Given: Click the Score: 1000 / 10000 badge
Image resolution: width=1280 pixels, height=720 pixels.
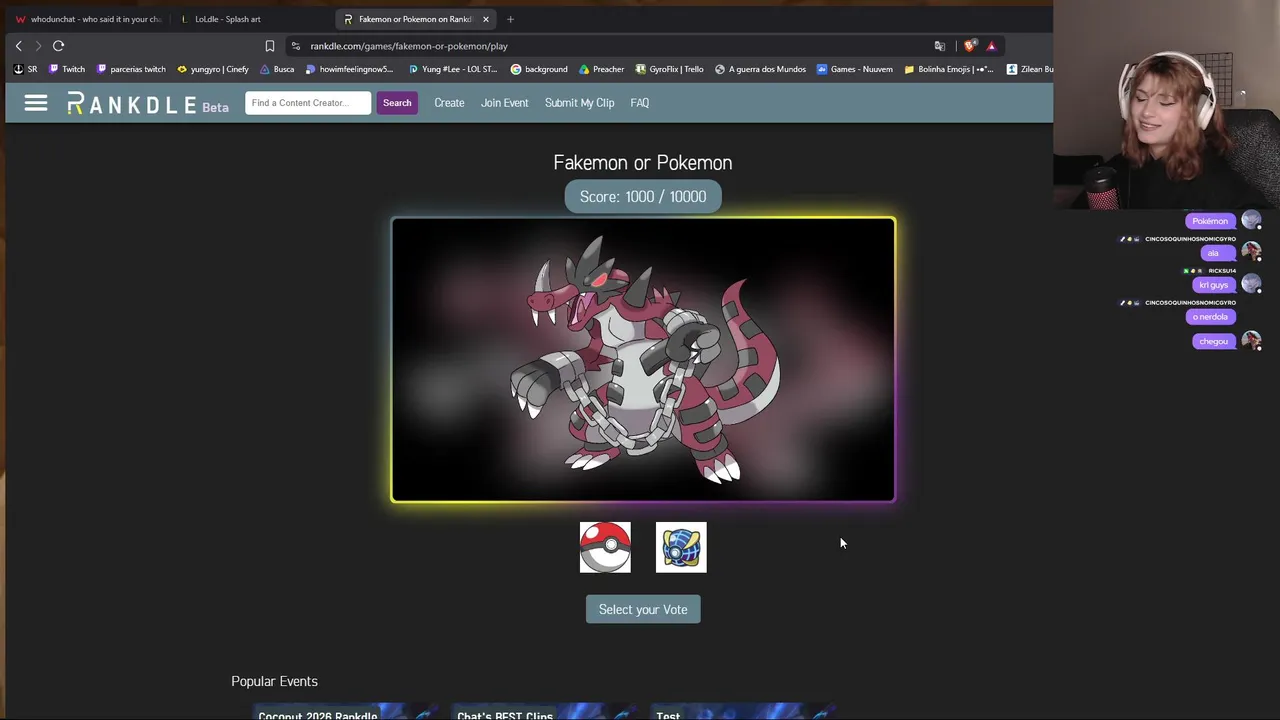Looking at the screenshot, I should click(643, 197).
